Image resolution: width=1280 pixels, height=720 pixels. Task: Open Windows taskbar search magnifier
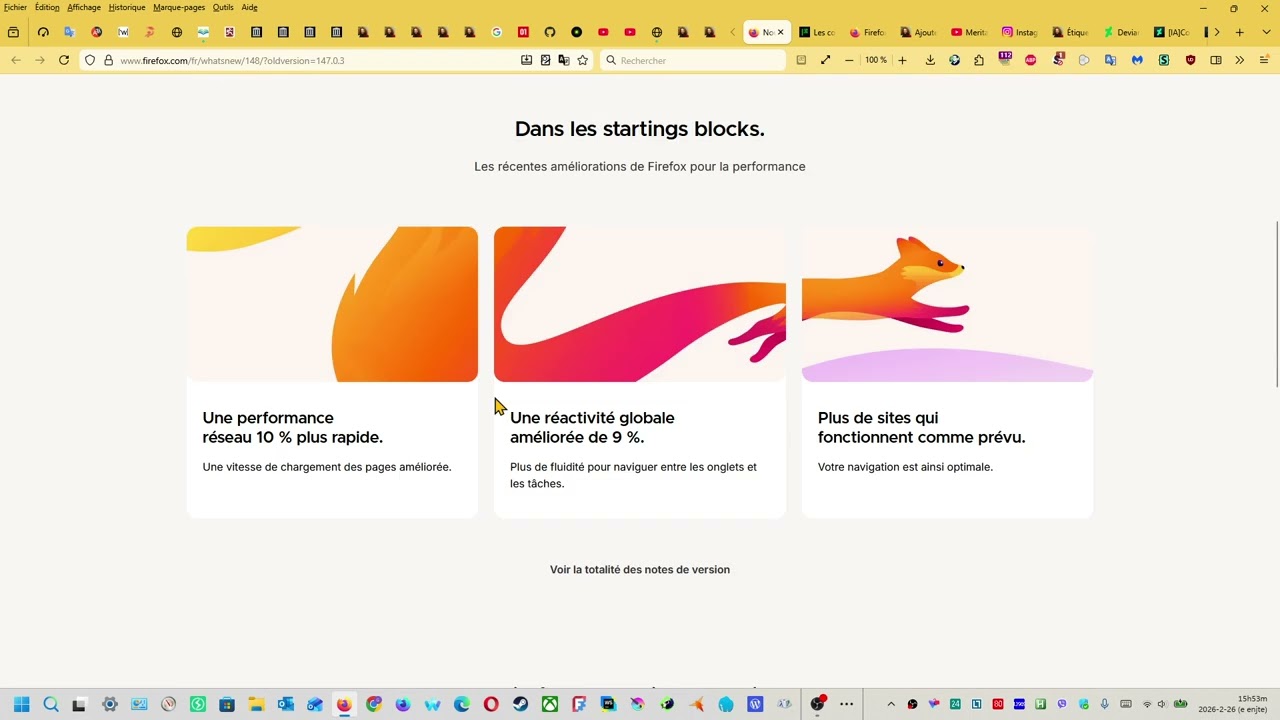(x=50, y=704)
